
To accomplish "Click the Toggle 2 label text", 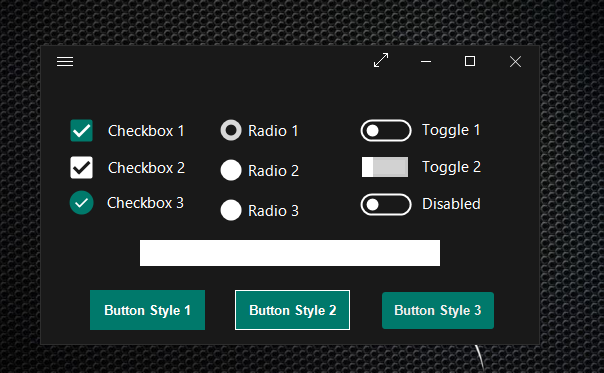I will (x=451, y=167).
